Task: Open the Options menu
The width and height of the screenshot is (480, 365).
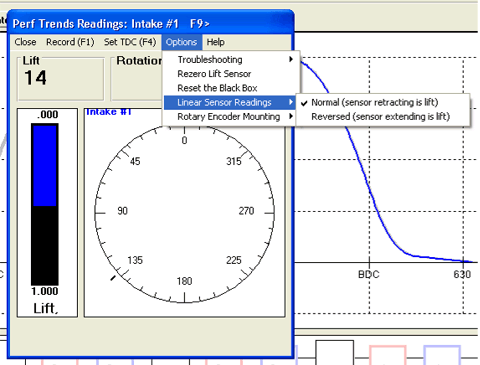Action: pyautogui.click(x=181, y=42)
